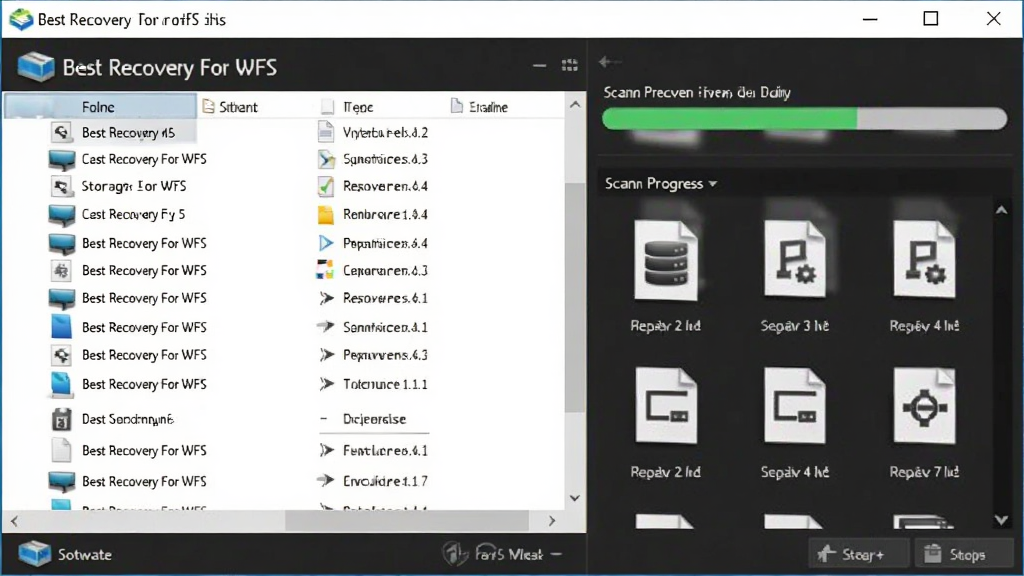Click the arrow icon beside Totenunce 1.1.1

327,384
